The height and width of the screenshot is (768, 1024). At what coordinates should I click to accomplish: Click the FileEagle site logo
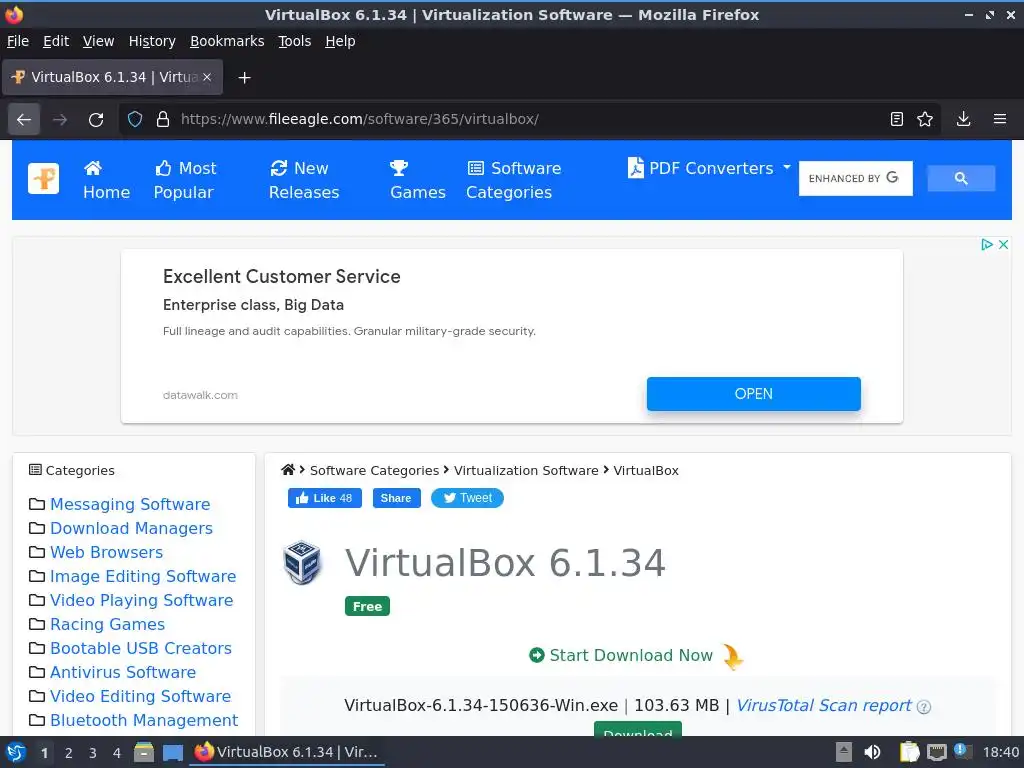[x=44, y=178]
